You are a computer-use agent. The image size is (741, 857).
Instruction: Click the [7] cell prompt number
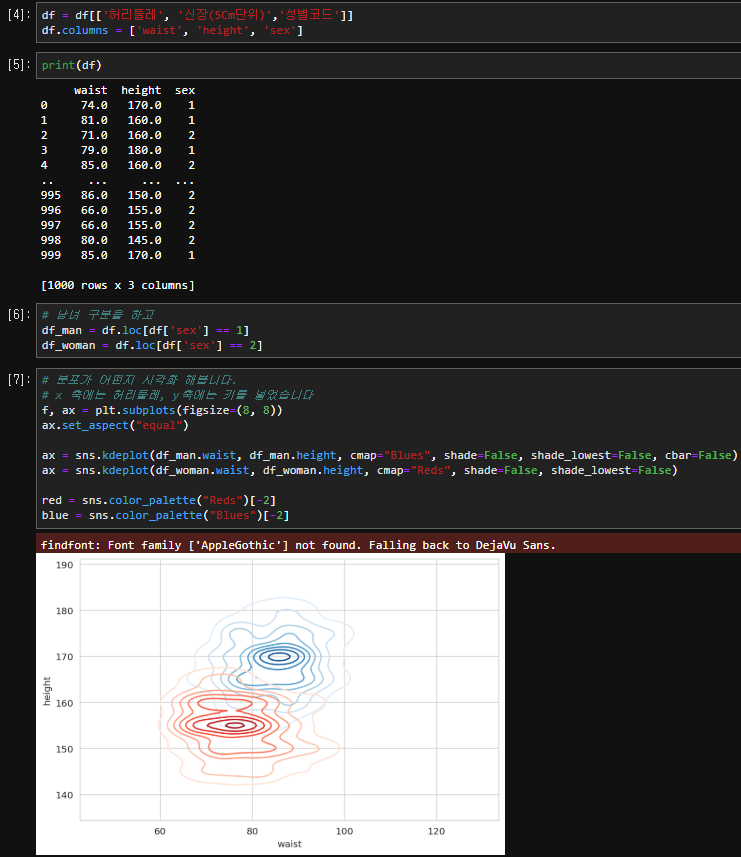point(19,379)
